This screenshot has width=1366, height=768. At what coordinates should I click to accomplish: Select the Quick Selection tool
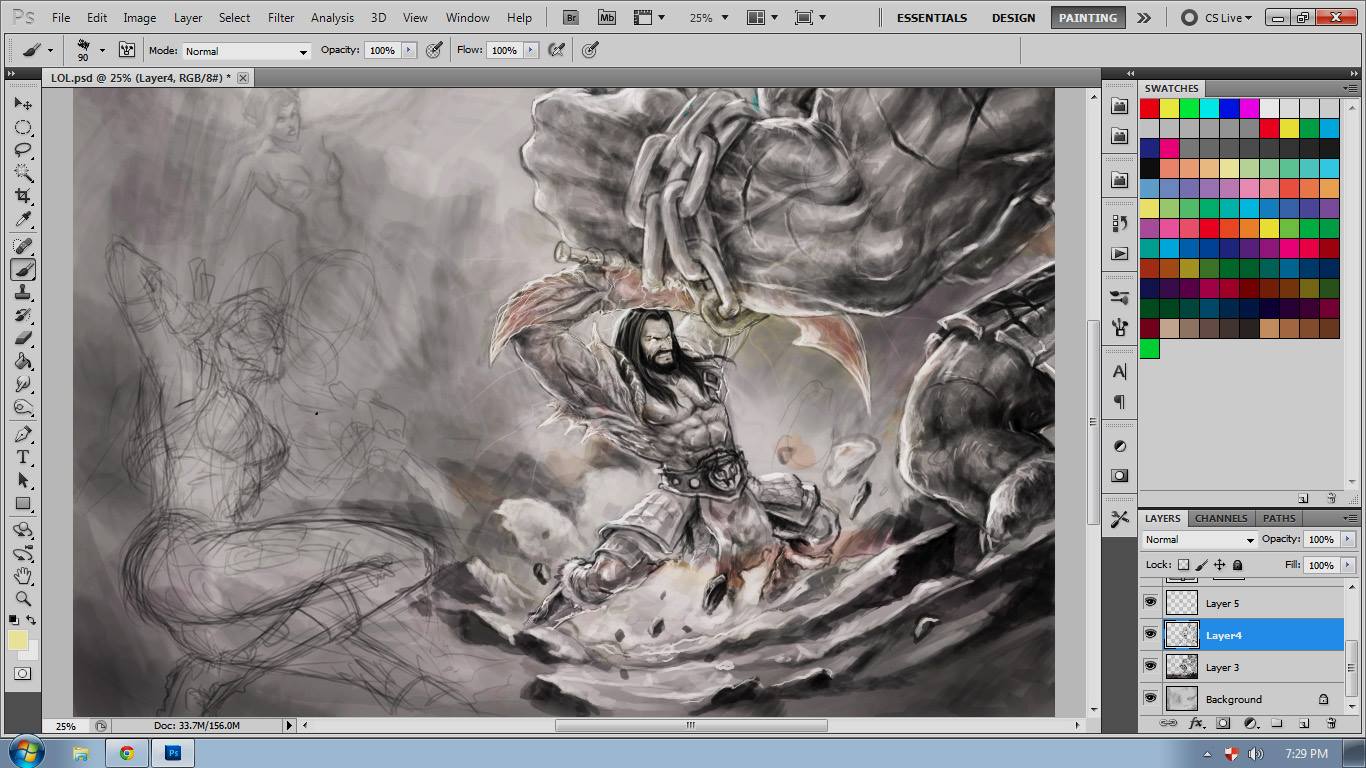[22, 173]
